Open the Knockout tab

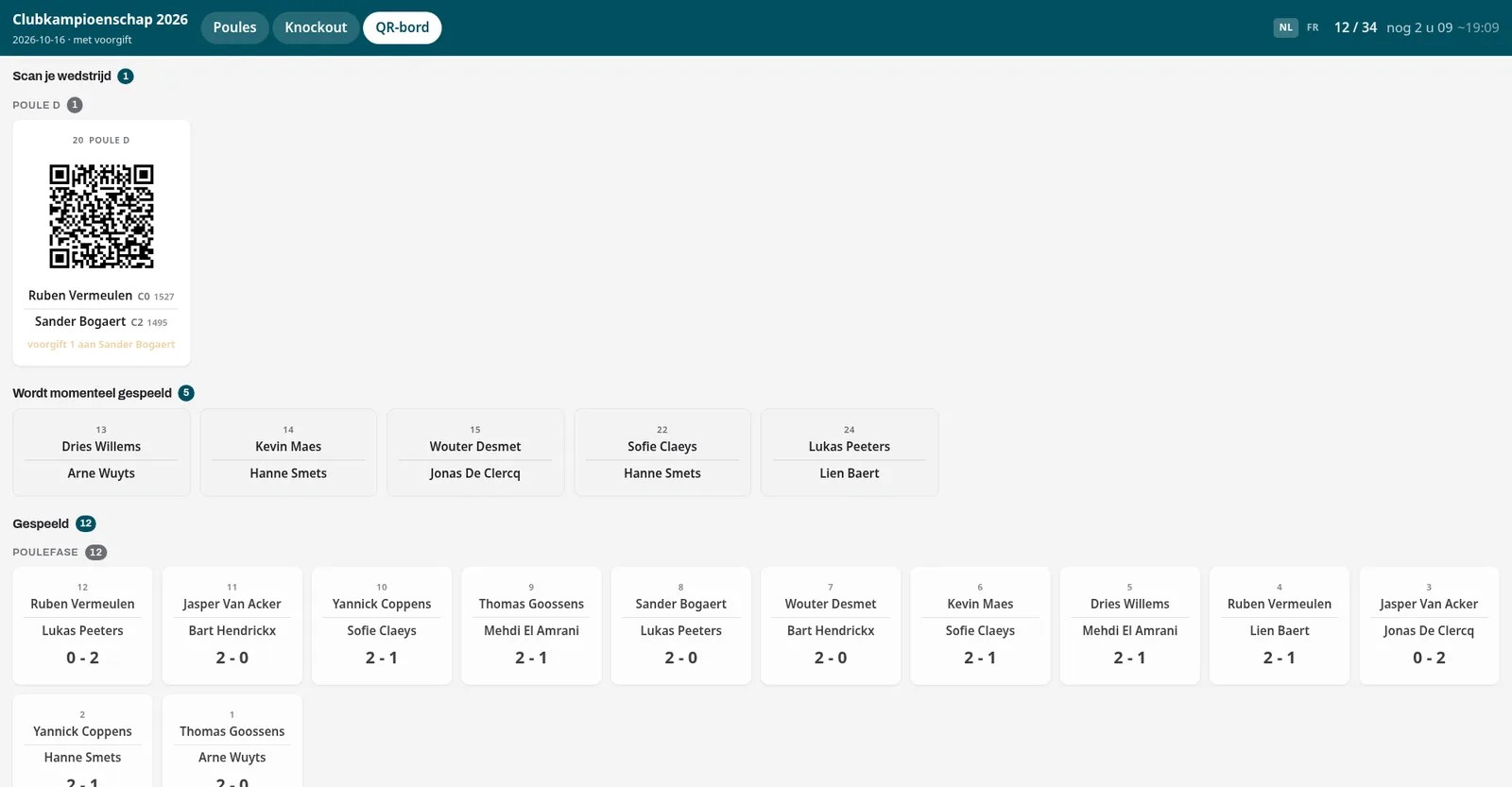[316, 27]
